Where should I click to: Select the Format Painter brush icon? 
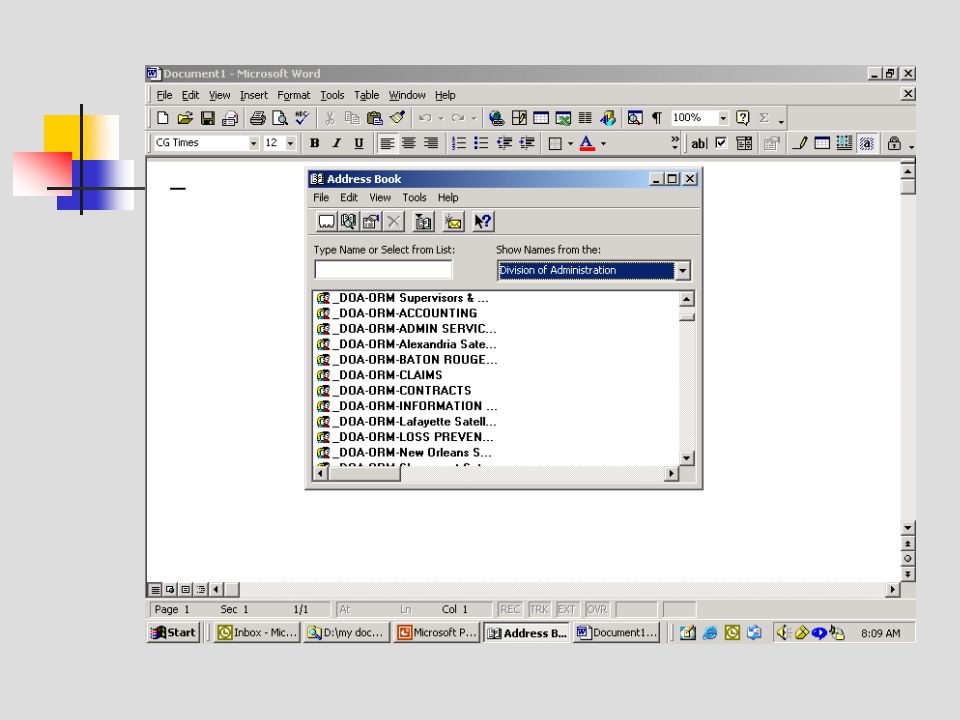pos(397,118)
